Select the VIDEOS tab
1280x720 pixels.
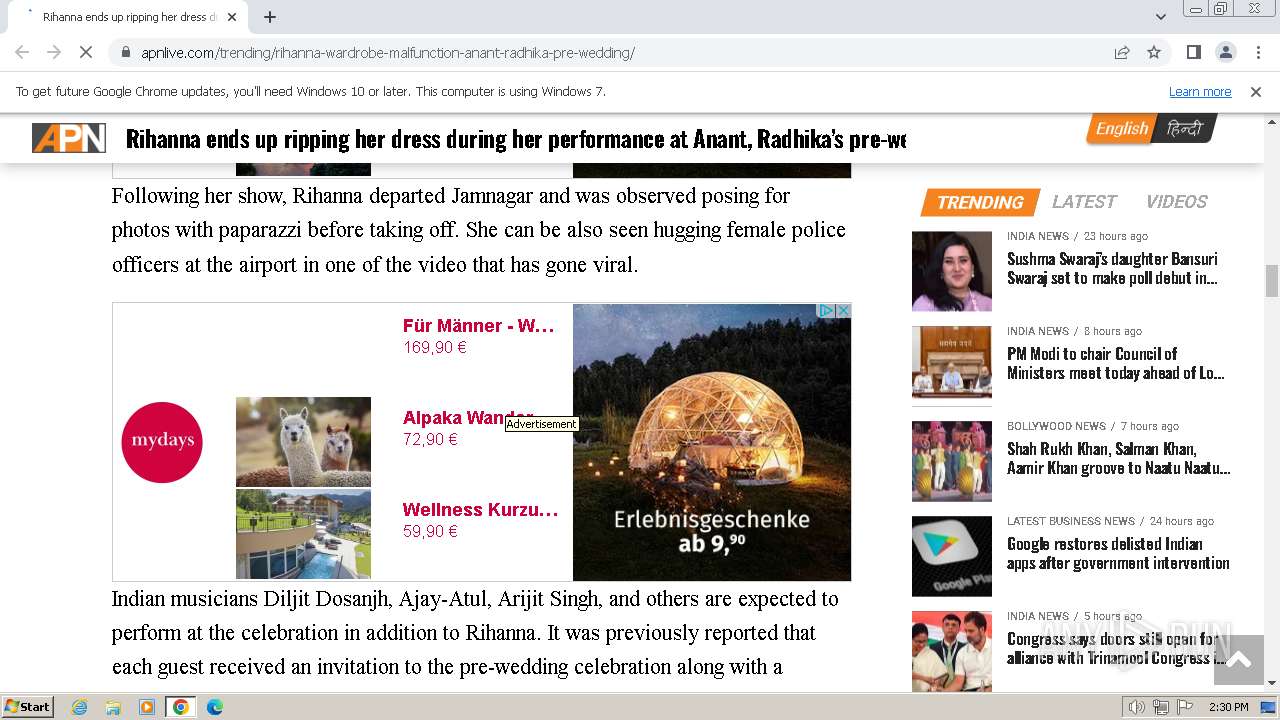[1176, 202]
